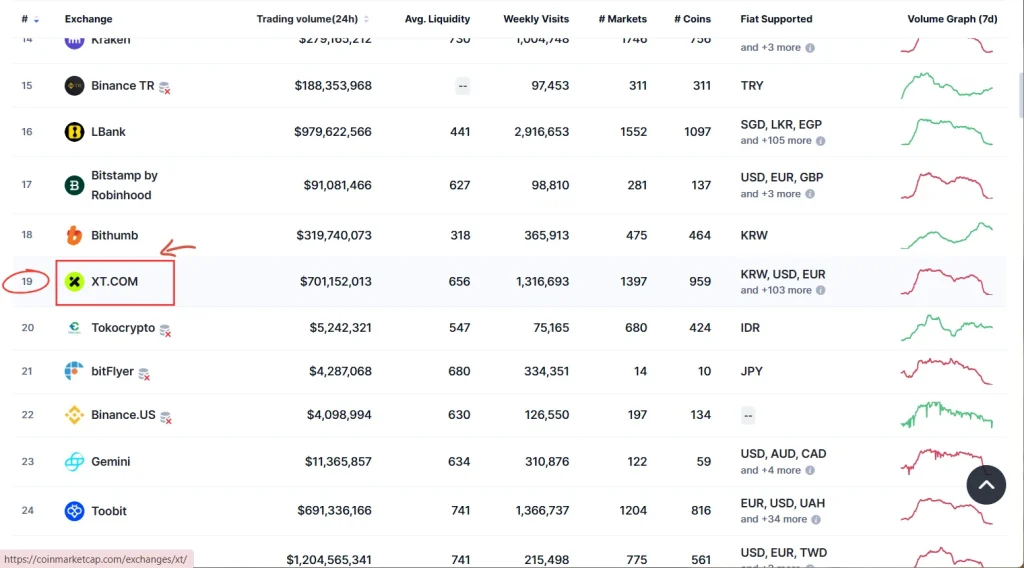
Task: Click the Bitstamp by Robinhood logo icon
Action: click(74, 185)
